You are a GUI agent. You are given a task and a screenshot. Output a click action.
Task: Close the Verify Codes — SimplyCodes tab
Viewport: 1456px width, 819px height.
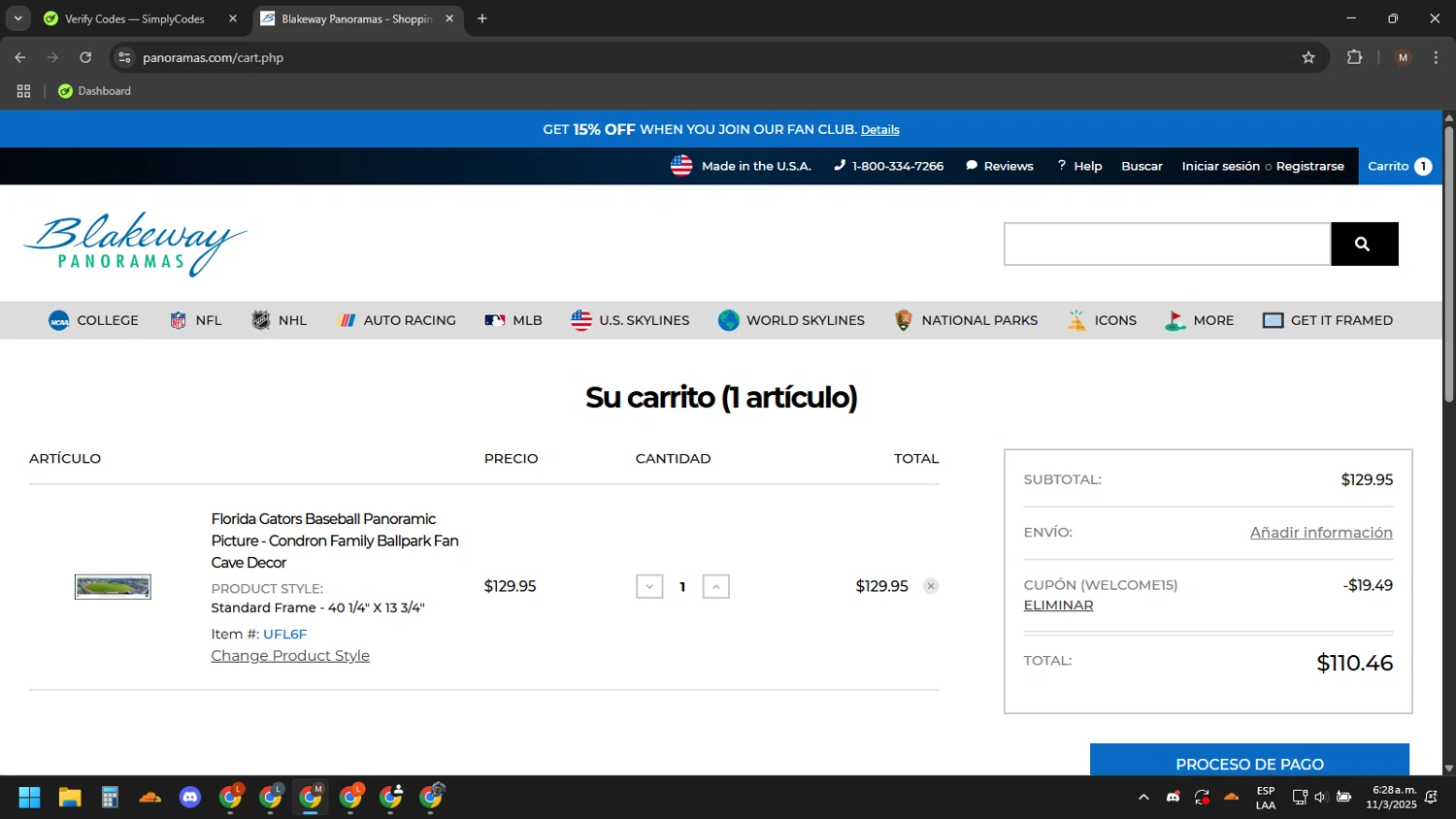click(233, 18)
